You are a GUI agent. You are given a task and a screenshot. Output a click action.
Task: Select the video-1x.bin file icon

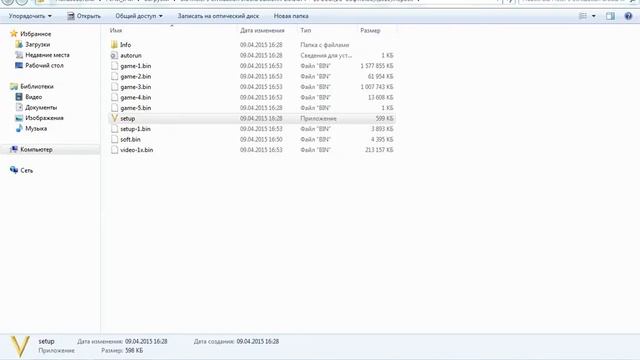click(114, 150)
